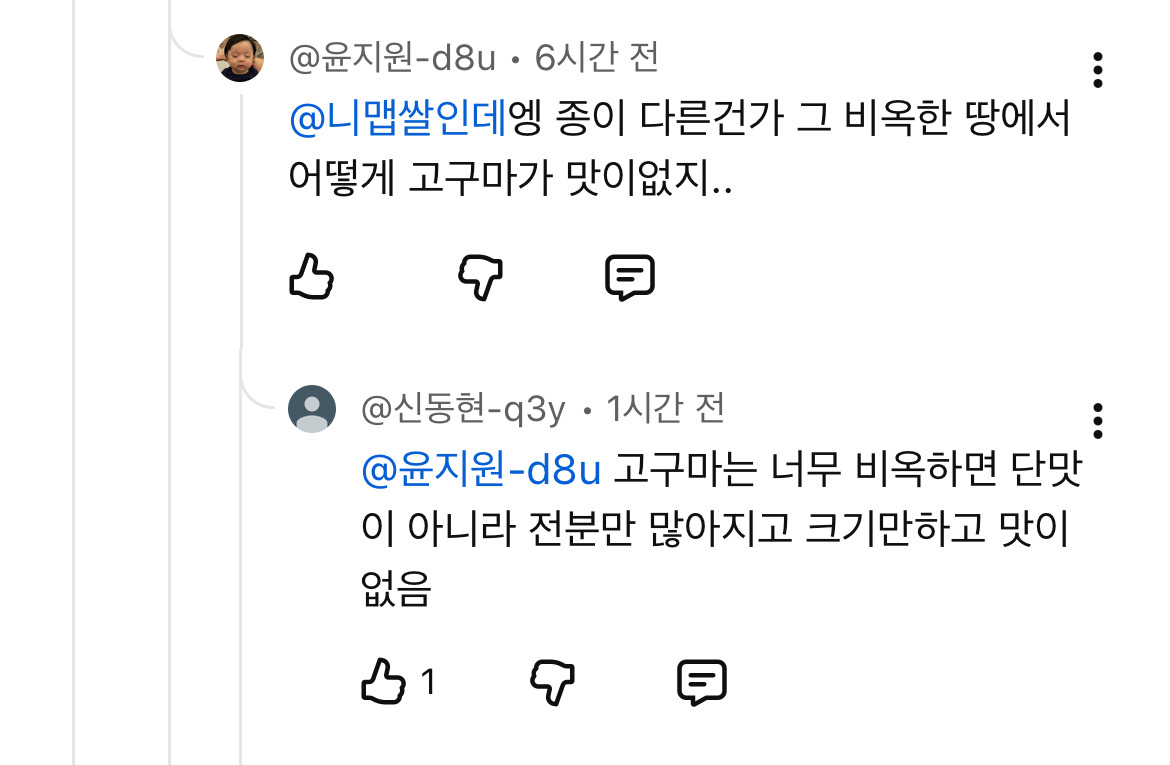Reply to @신동현-q3y's comment
The height and width of the screenshot is (765, 1170).
coord(701,681)
